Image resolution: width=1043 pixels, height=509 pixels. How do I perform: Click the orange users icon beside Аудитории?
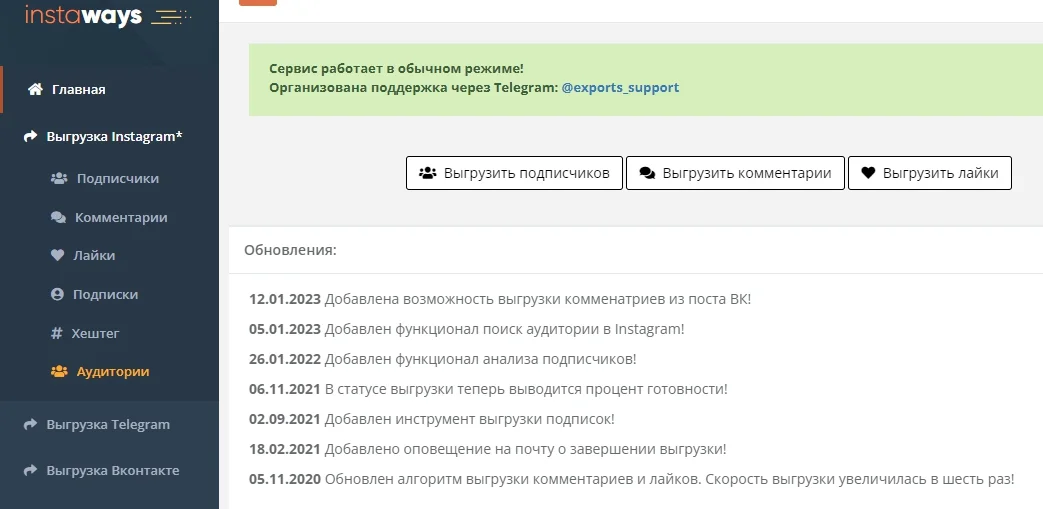point(59,371)
